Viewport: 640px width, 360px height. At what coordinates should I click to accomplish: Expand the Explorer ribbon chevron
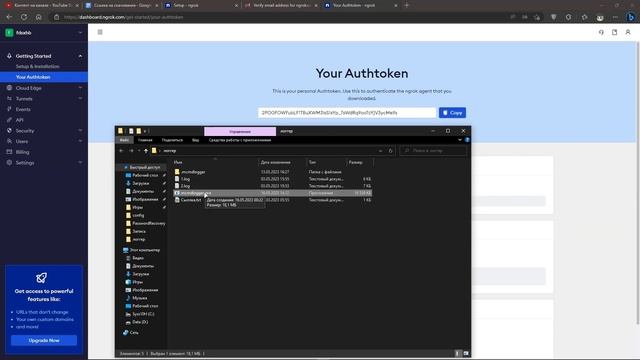pos(460,140)
